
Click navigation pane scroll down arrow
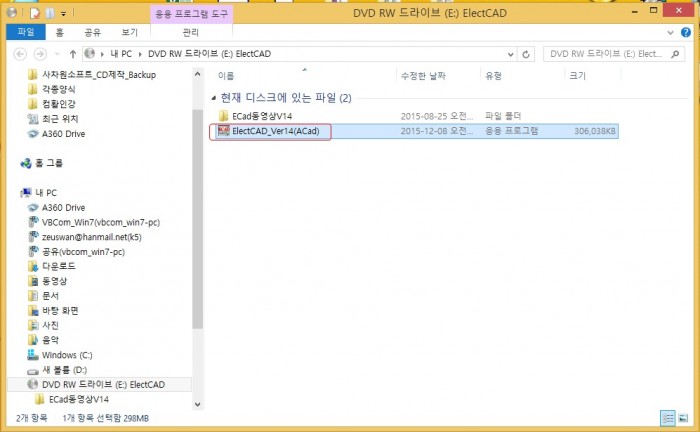(x=197, y=404)
